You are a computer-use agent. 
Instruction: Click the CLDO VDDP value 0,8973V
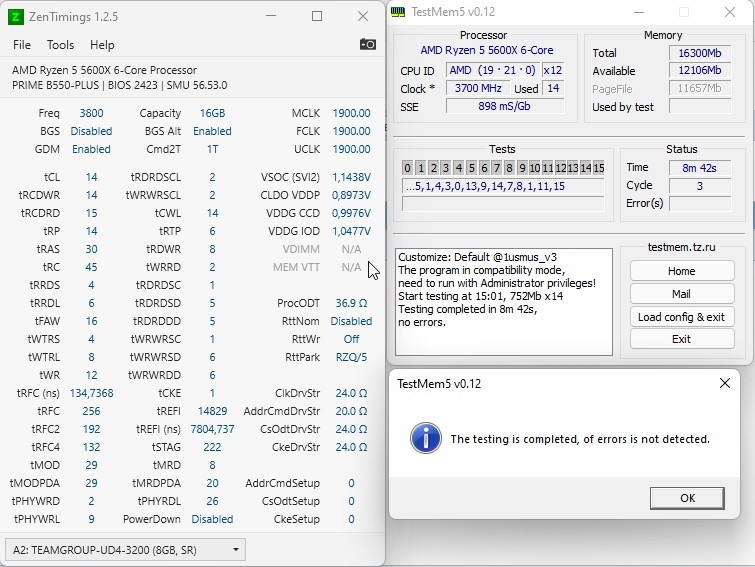click(x=351, y=195)
